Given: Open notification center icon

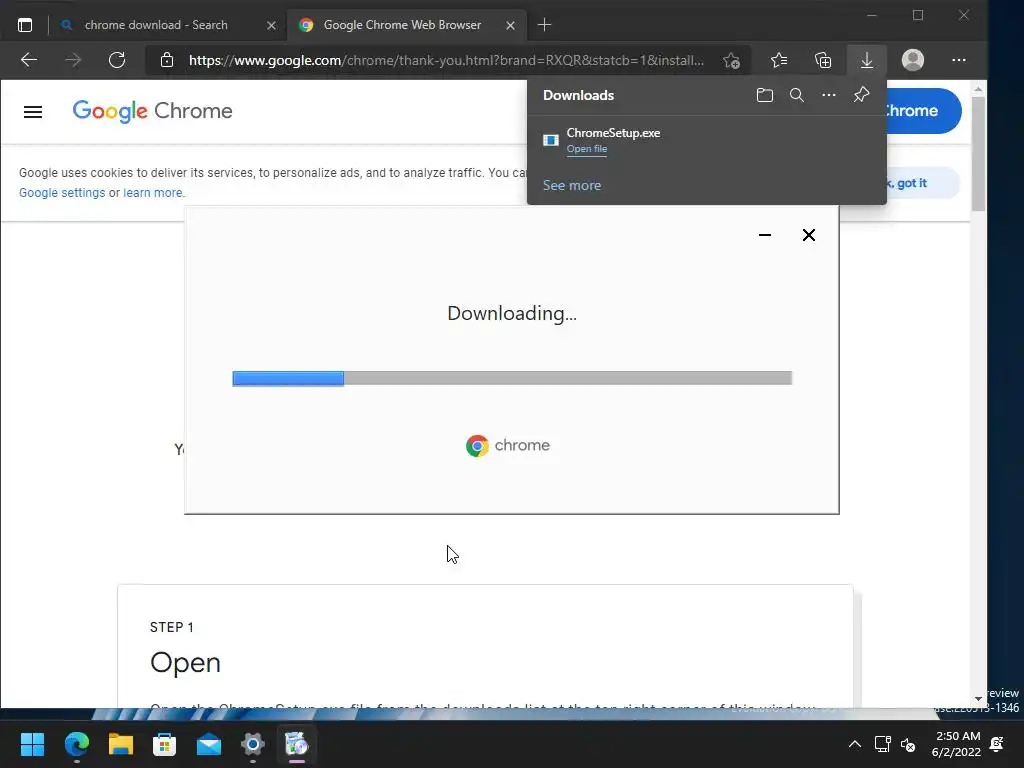Looking at the screenshot, I should click(997, 744).
